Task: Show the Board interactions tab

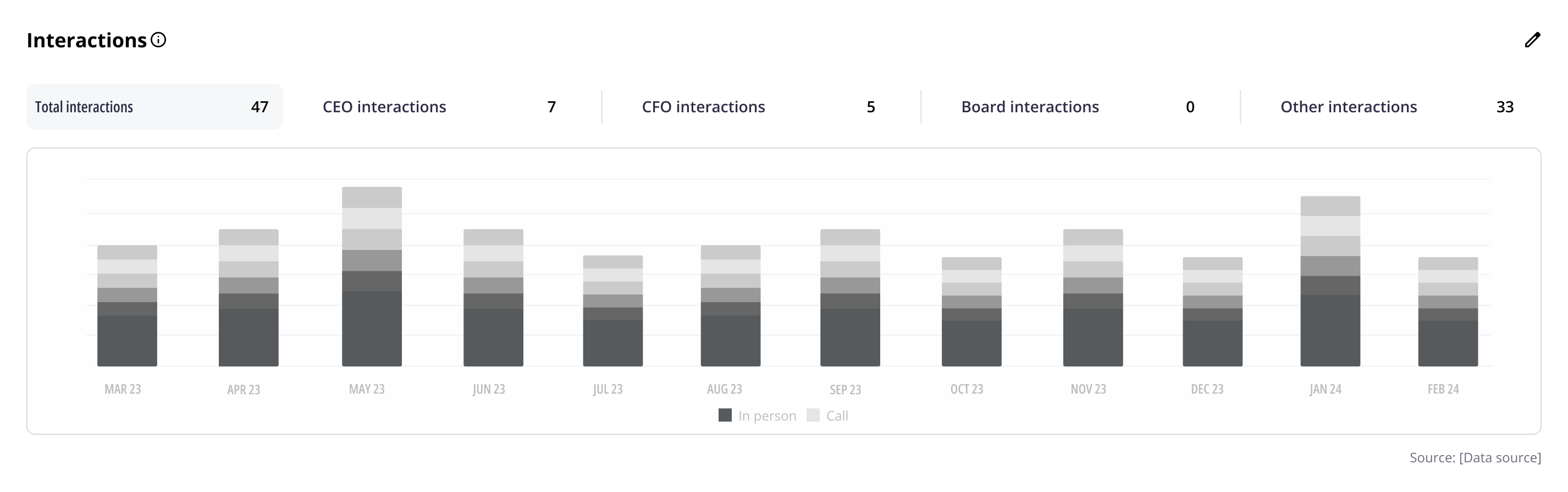Action: pos(1078,107)
